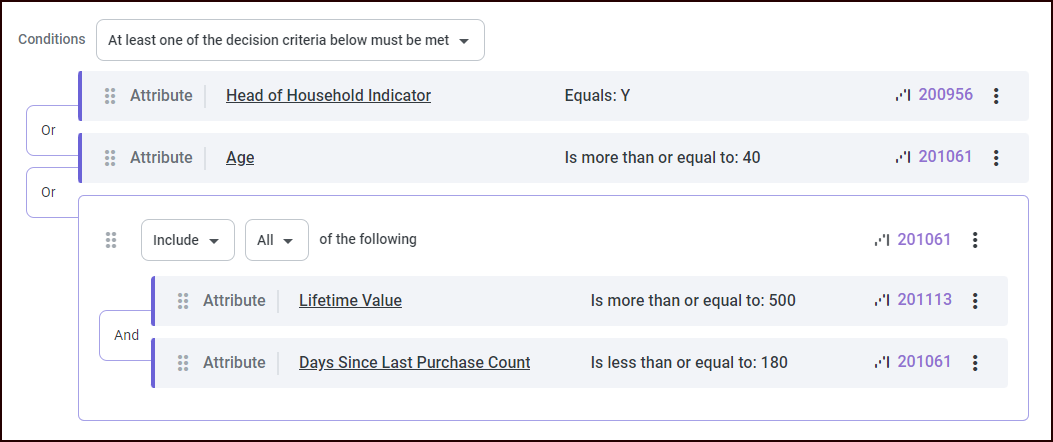This screenshot has height=442, width=1053.
Task: Click the drag handle for the Lifetime Value row
Action: tap(183, 301)
